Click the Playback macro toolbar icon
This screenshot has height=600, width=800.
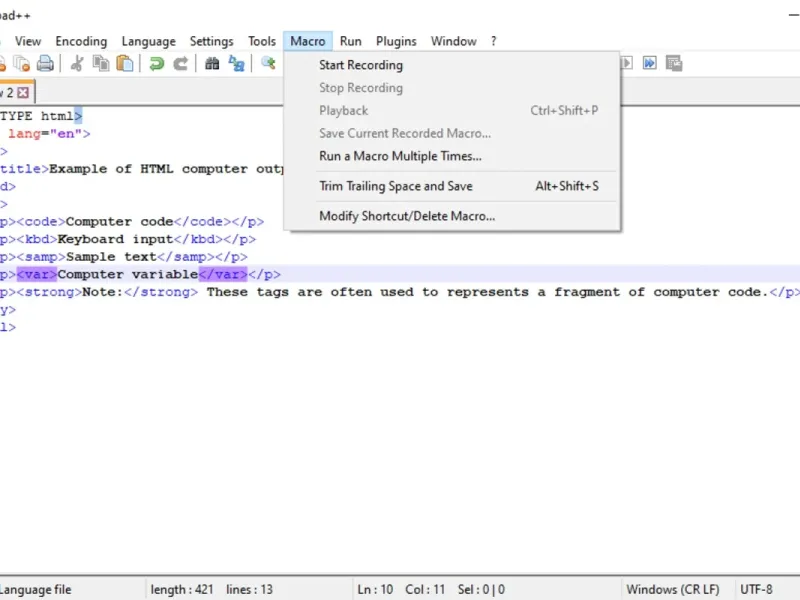[x=627, y=63]
